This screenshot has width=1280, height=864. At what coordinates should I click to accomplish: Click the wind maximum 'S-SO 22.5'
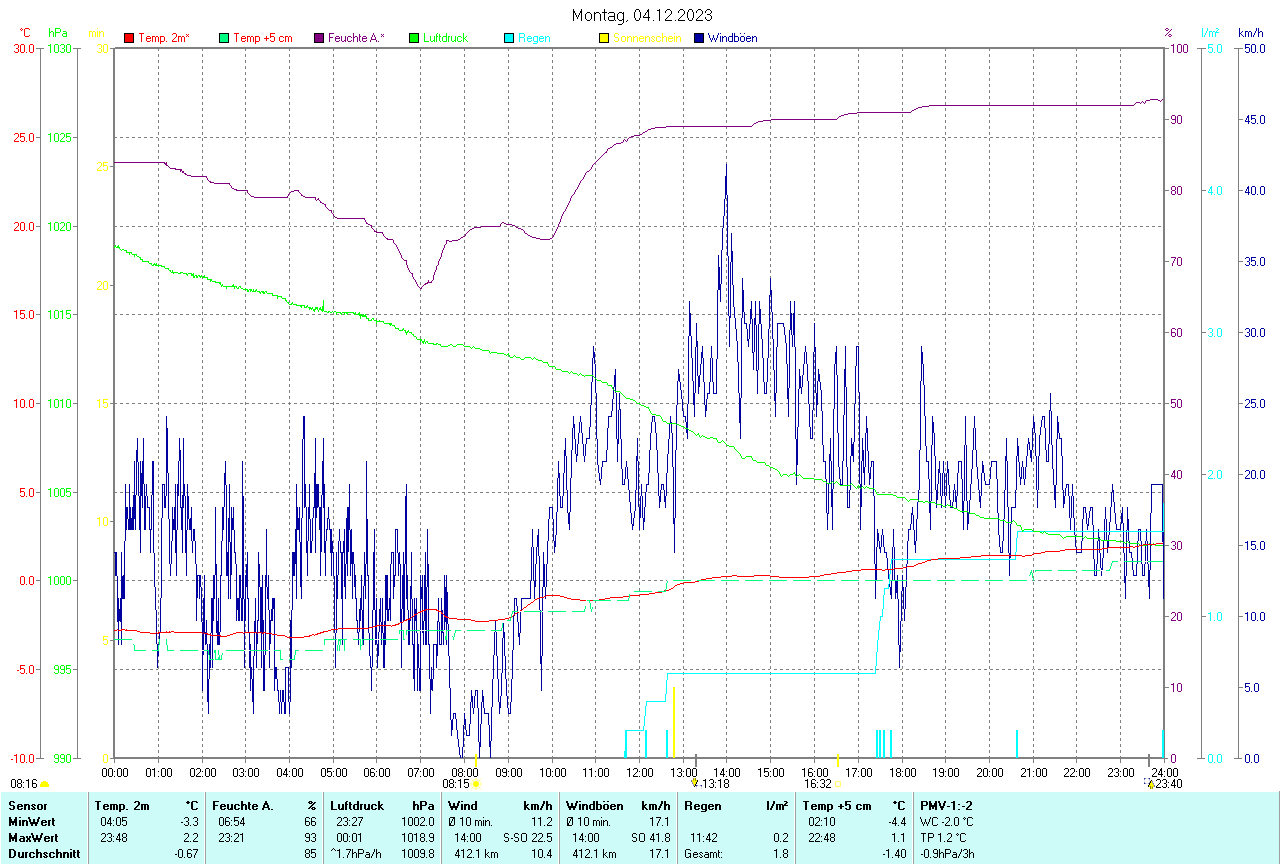tap(528, 837)
